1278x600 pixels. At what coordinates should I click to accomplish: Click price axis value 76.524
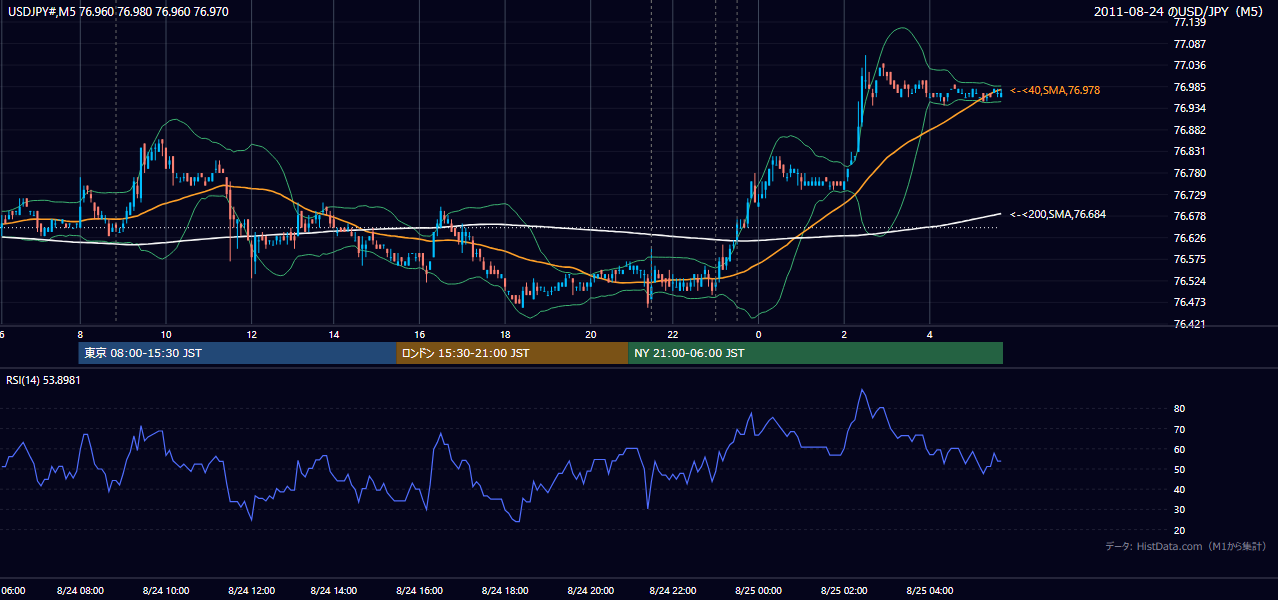pyautogui.click(x=1189, y=281)
